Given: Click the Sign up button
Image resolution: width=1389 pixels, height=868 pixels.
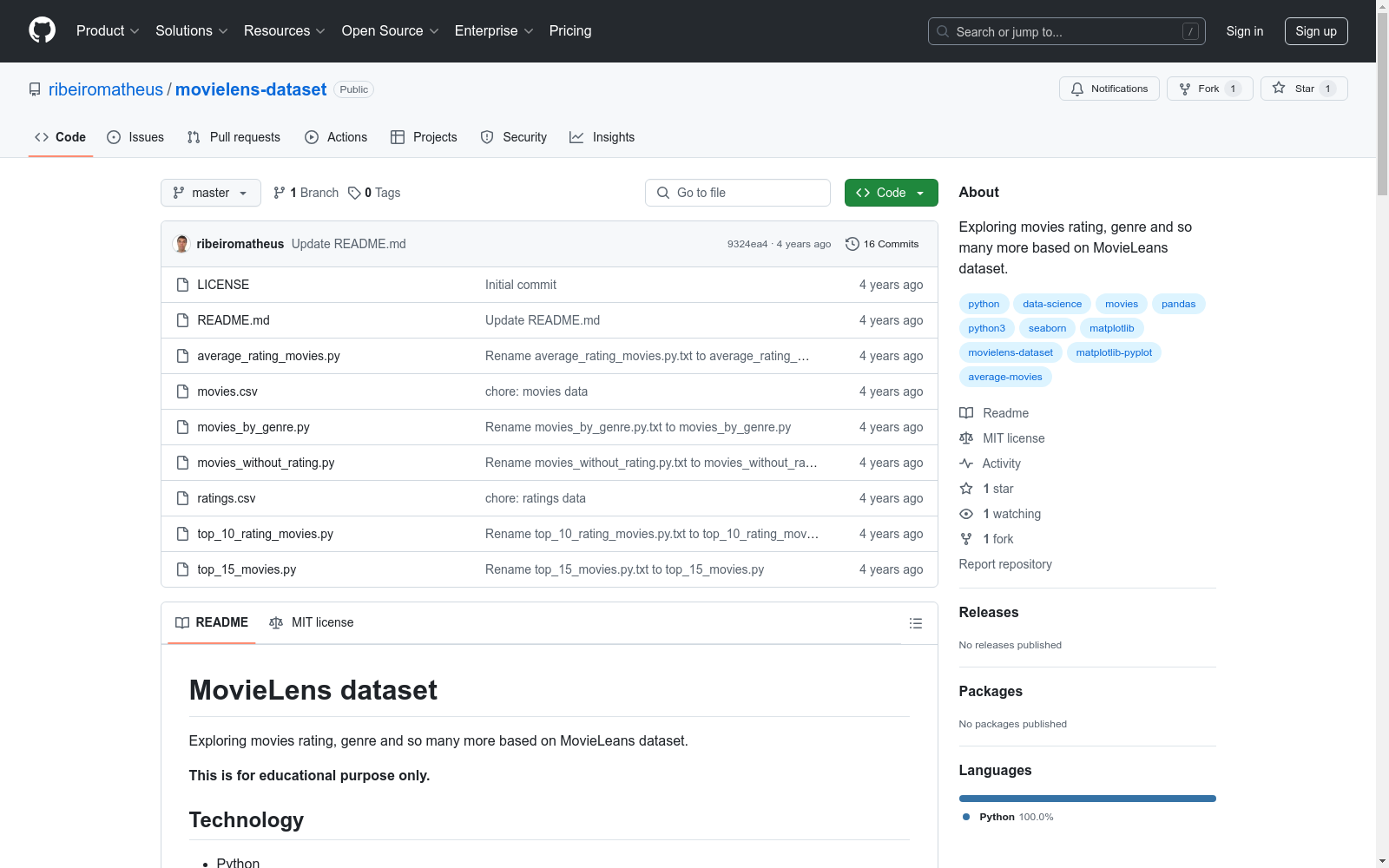Looking at the screenshot, I should pos(1316,31).
